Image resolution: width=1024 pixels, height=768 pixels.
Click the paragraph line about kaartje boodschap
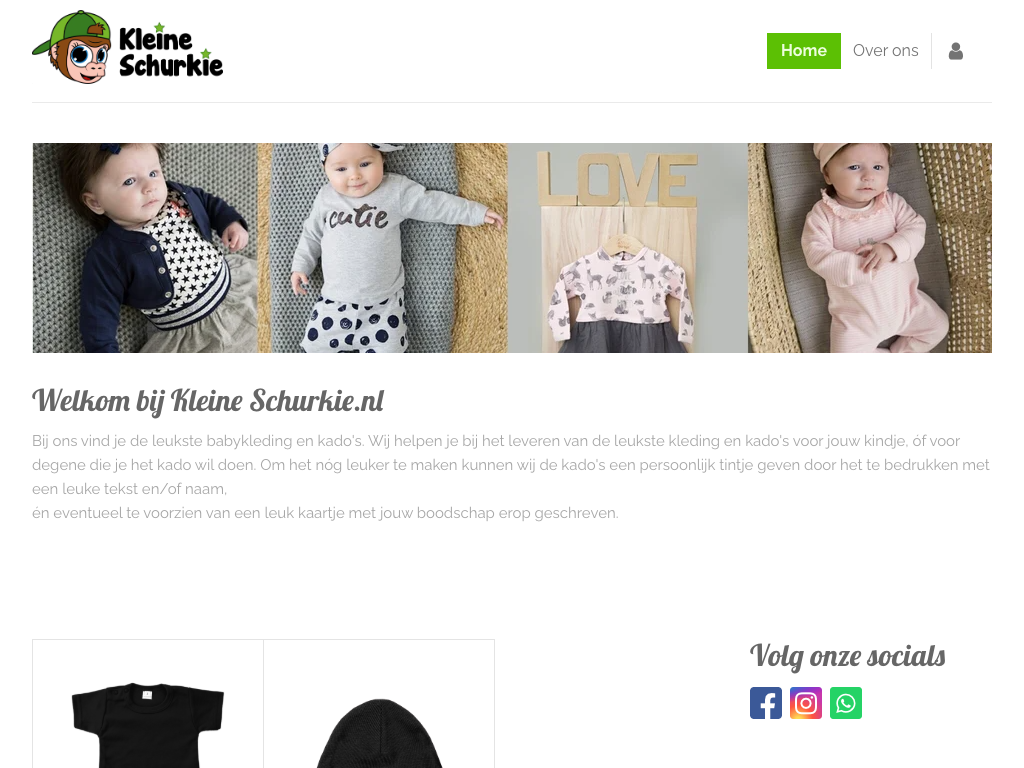(325, 513)
